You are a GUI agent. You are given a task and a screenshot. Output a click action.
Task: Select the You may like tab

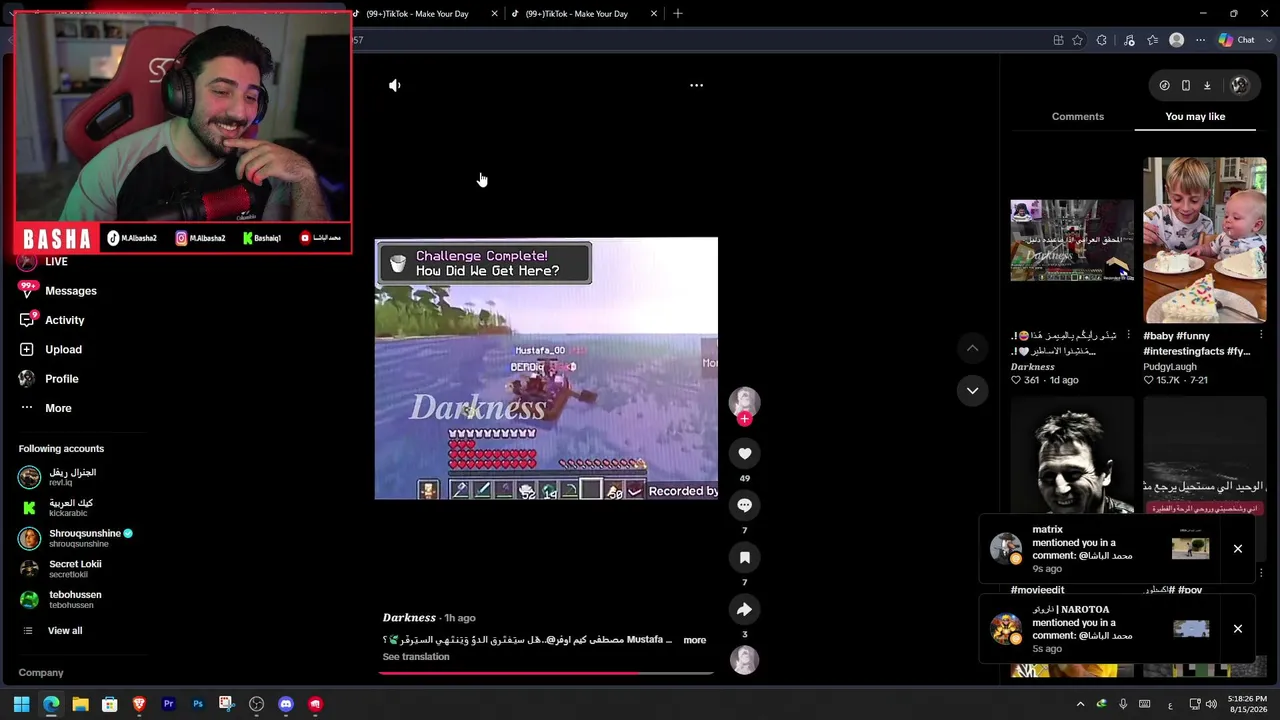click(x=1195, y=117)
